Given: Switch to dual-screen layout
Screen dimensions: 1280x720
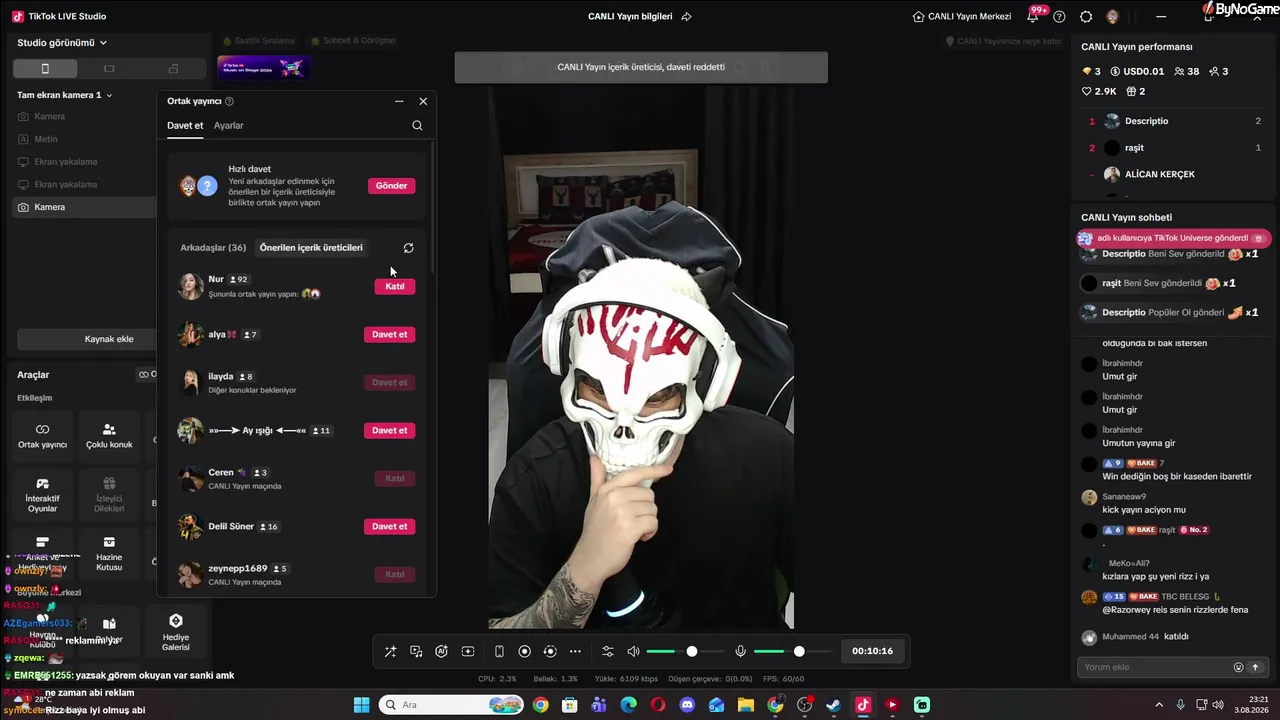Looking at the screenshot, I should (x=173, y=69).
